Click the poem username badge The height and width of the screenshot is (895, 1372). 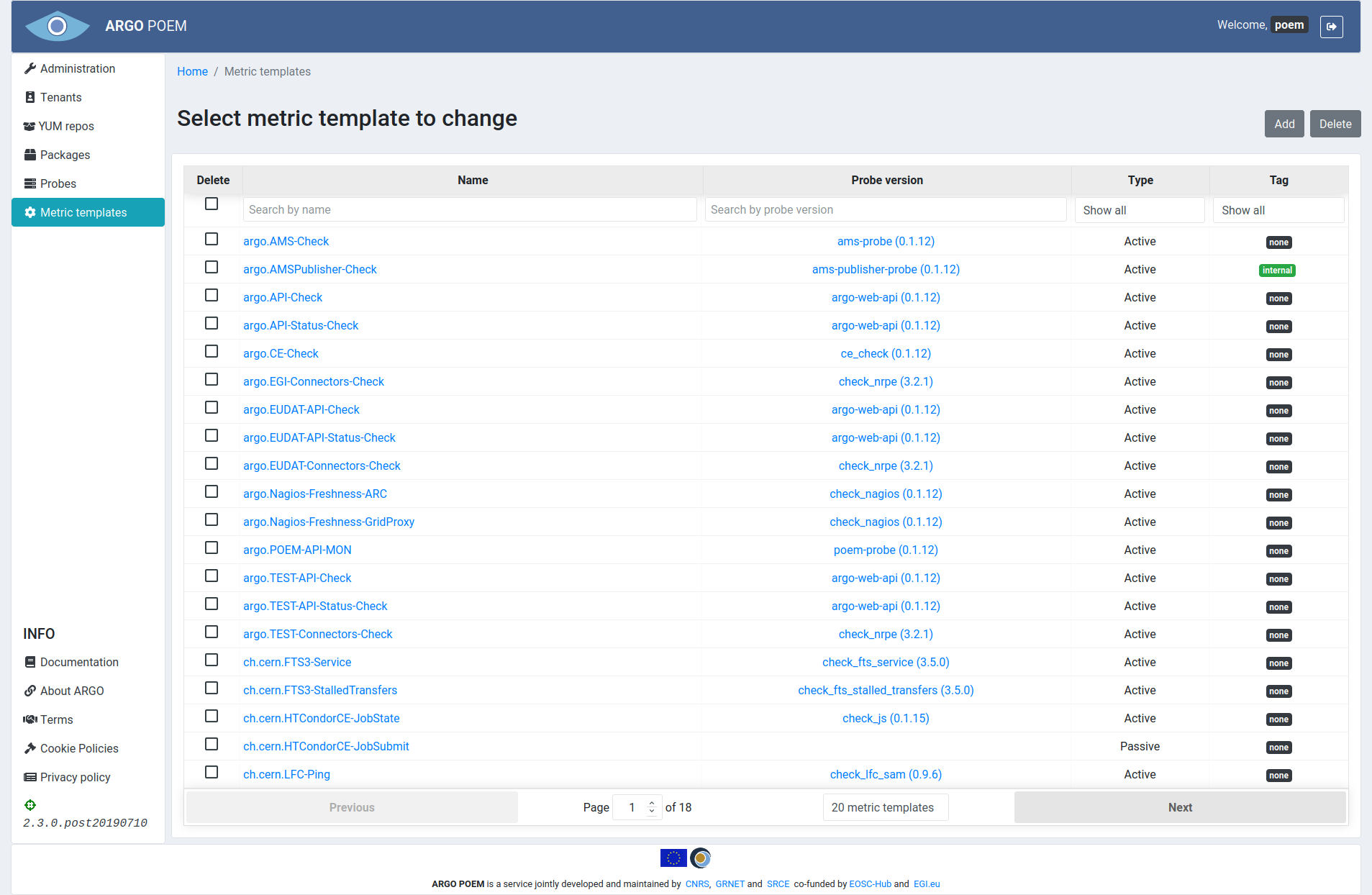tap(1289, 25)
